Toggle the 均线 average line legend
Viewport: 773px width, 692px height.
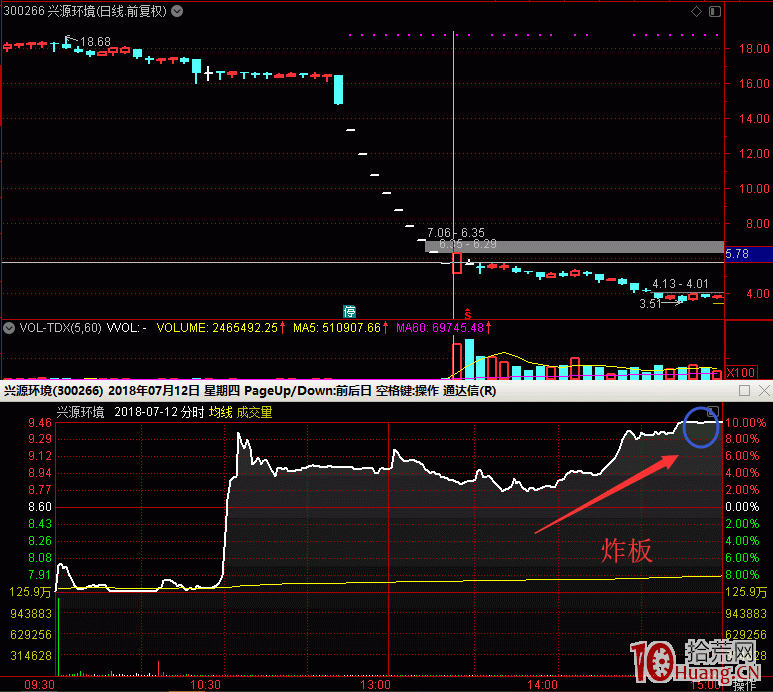coord(220,412)
